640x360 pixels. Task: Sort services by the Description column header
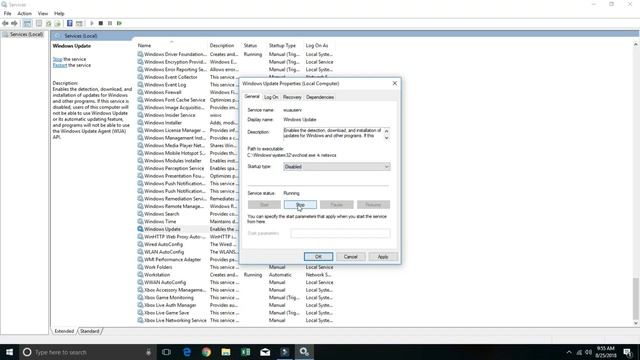(x=222, y=45)
